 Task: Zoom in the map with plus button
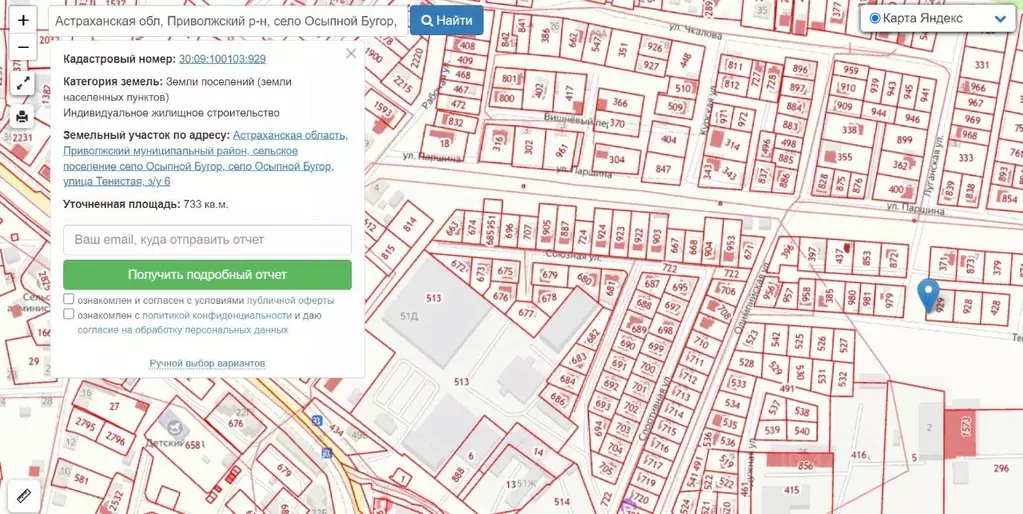(x=23, y=20)
